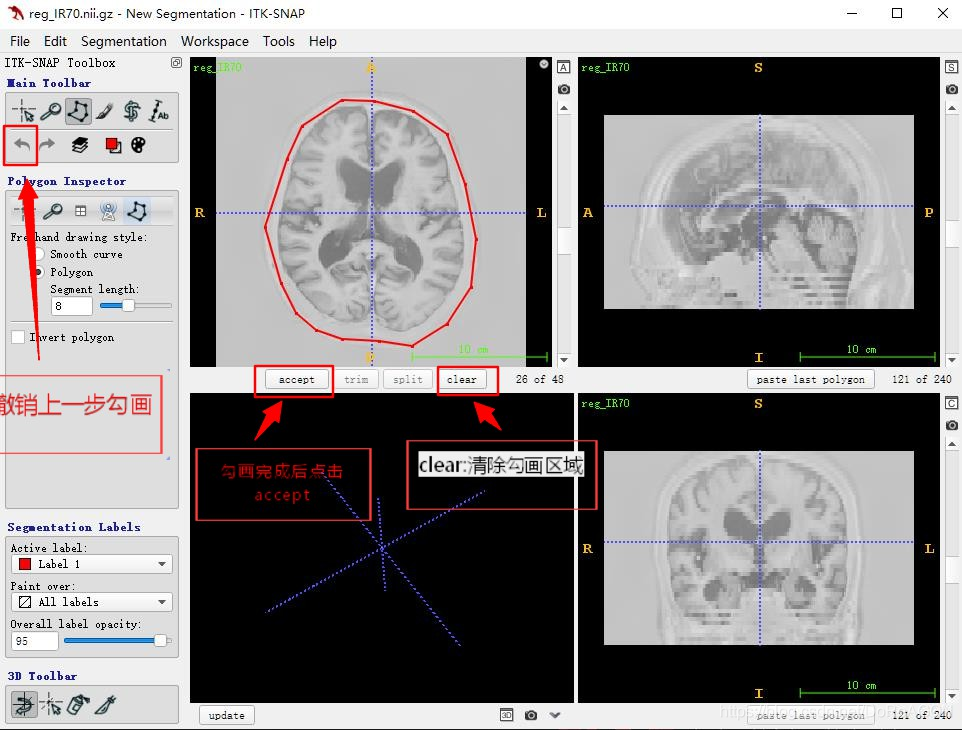This screenshot has width=962, height=730.
Task: Open the Layer Inspector stack icon
Action: (x=80, y=145)
